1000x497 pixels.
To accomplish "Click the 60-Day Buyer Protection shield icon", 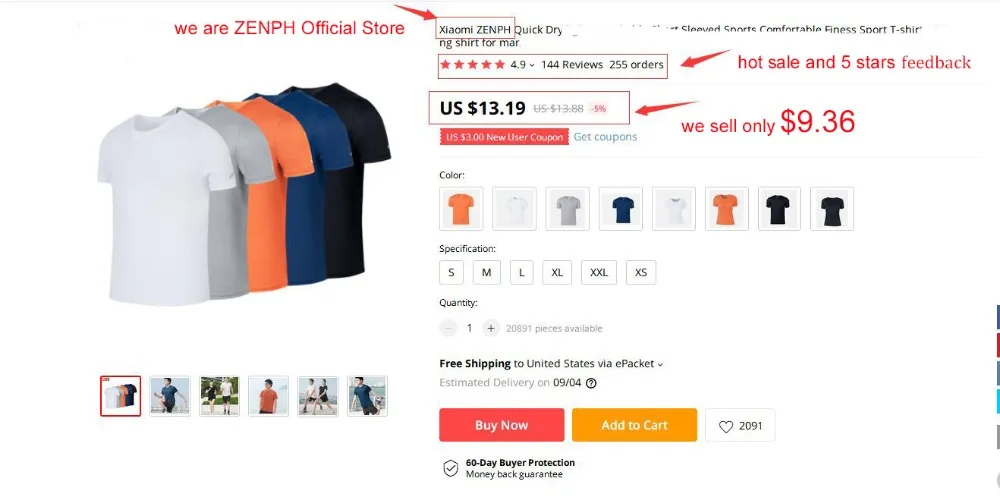I will click(x=450, y=468).
